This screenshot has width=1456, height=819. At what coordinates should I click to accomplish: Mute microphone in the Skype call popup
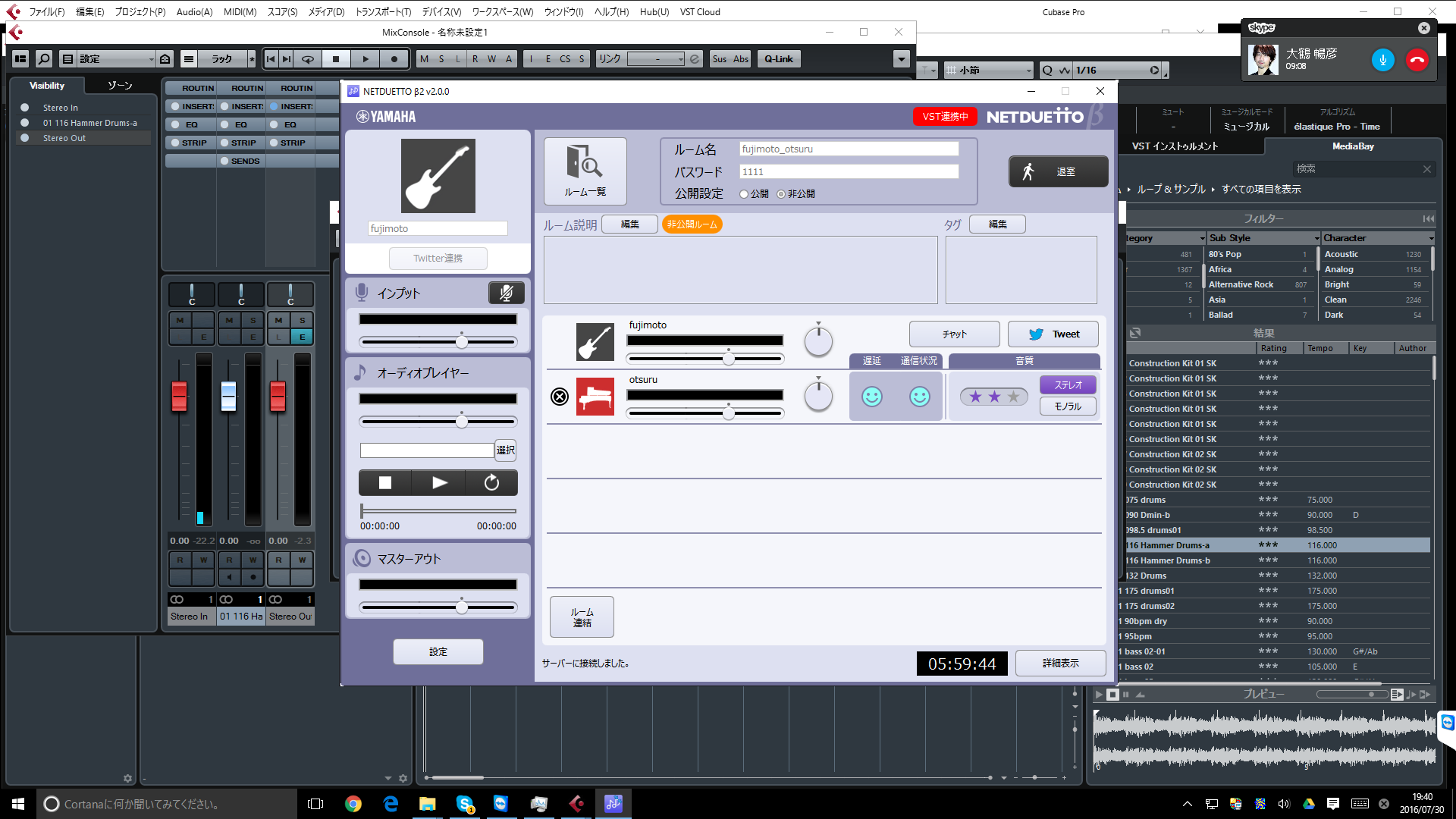1382,60
